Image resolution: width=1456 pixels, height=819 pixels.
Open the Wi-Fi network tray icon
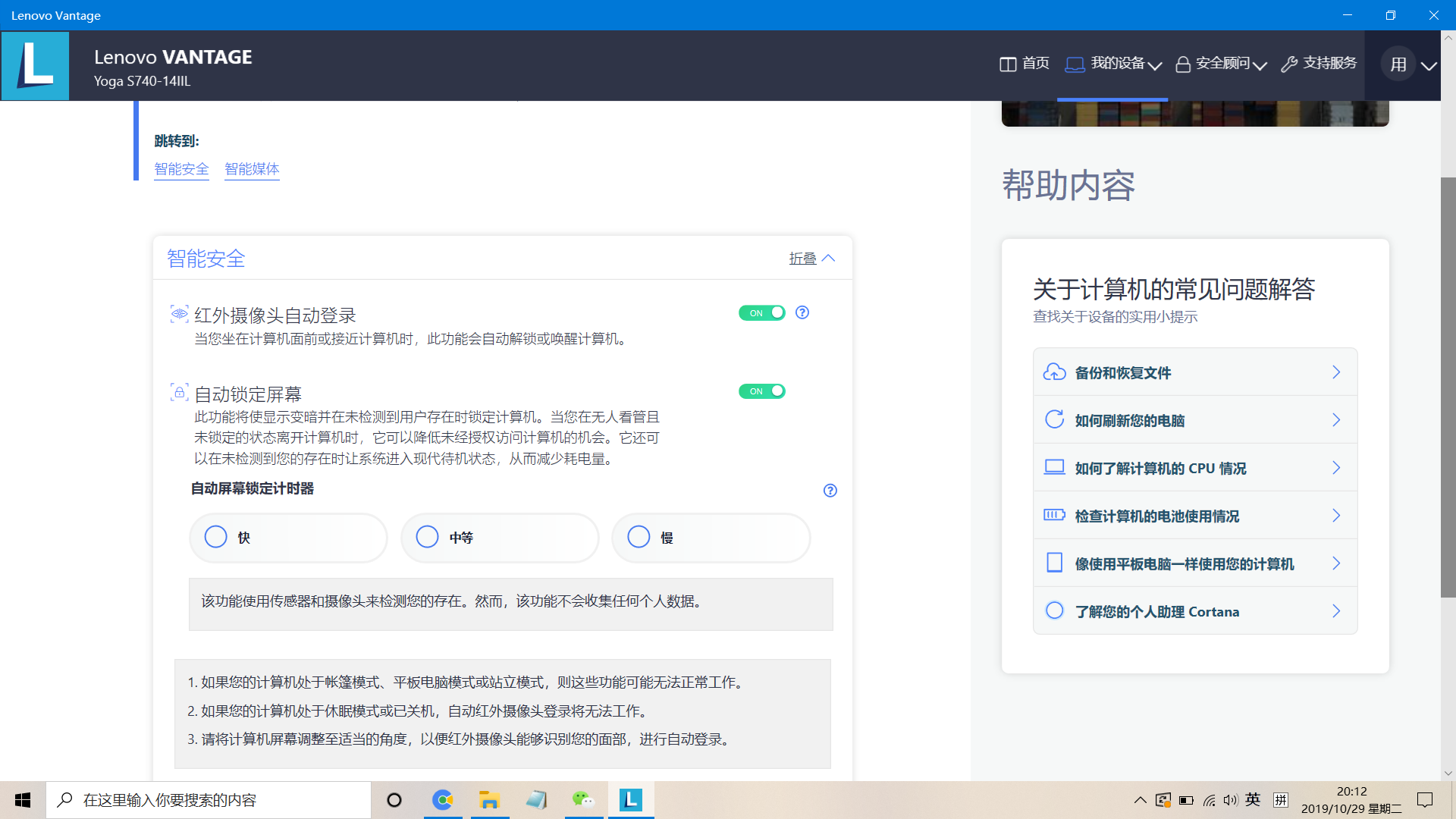tap(1209, 800)
